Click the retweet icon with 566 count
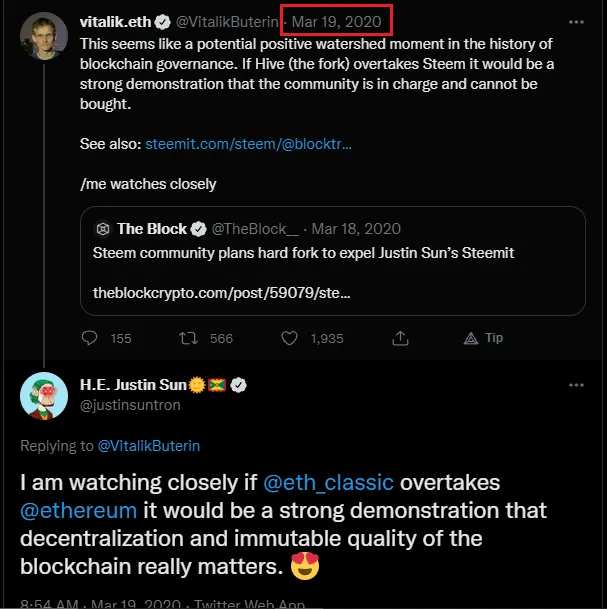Viewport: 607px width, 609px height. (x=187, y=338)
